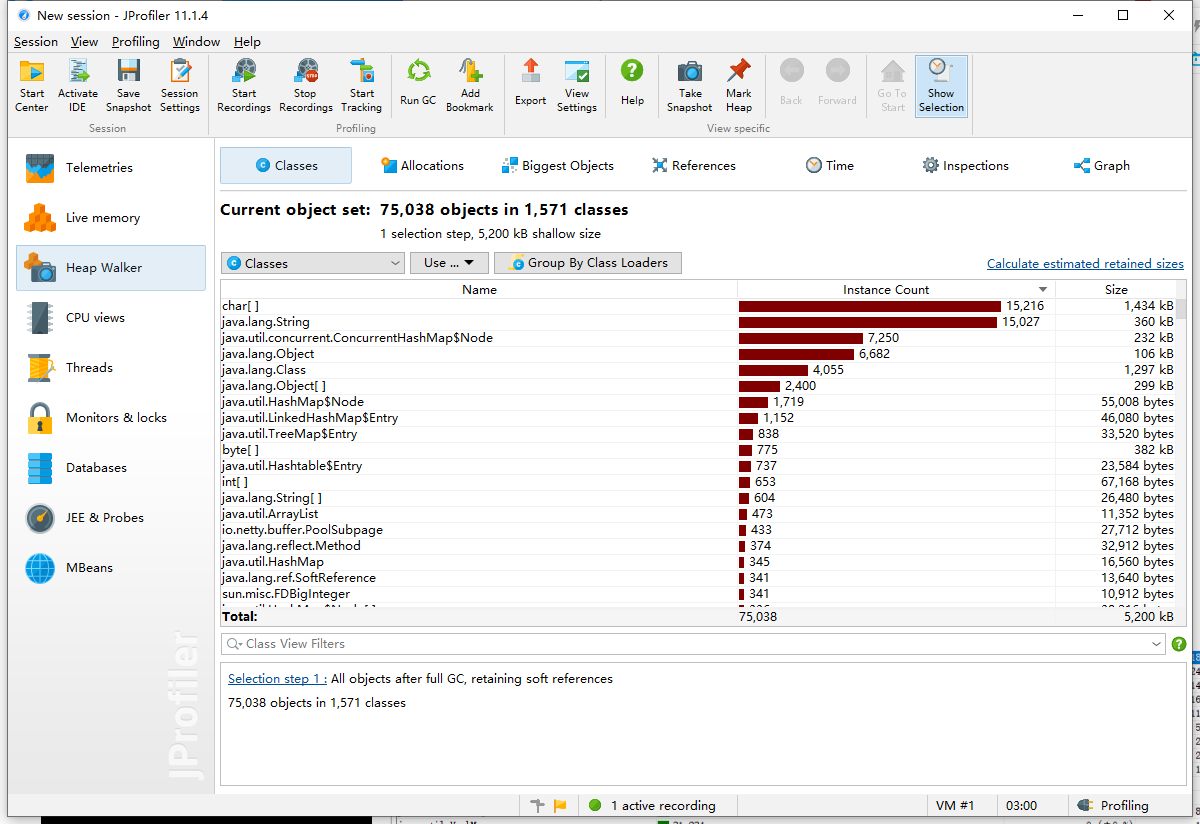Expand the Classes aggregation dropdown
This screenshot has height=824, width=1200.
(313, 263)
